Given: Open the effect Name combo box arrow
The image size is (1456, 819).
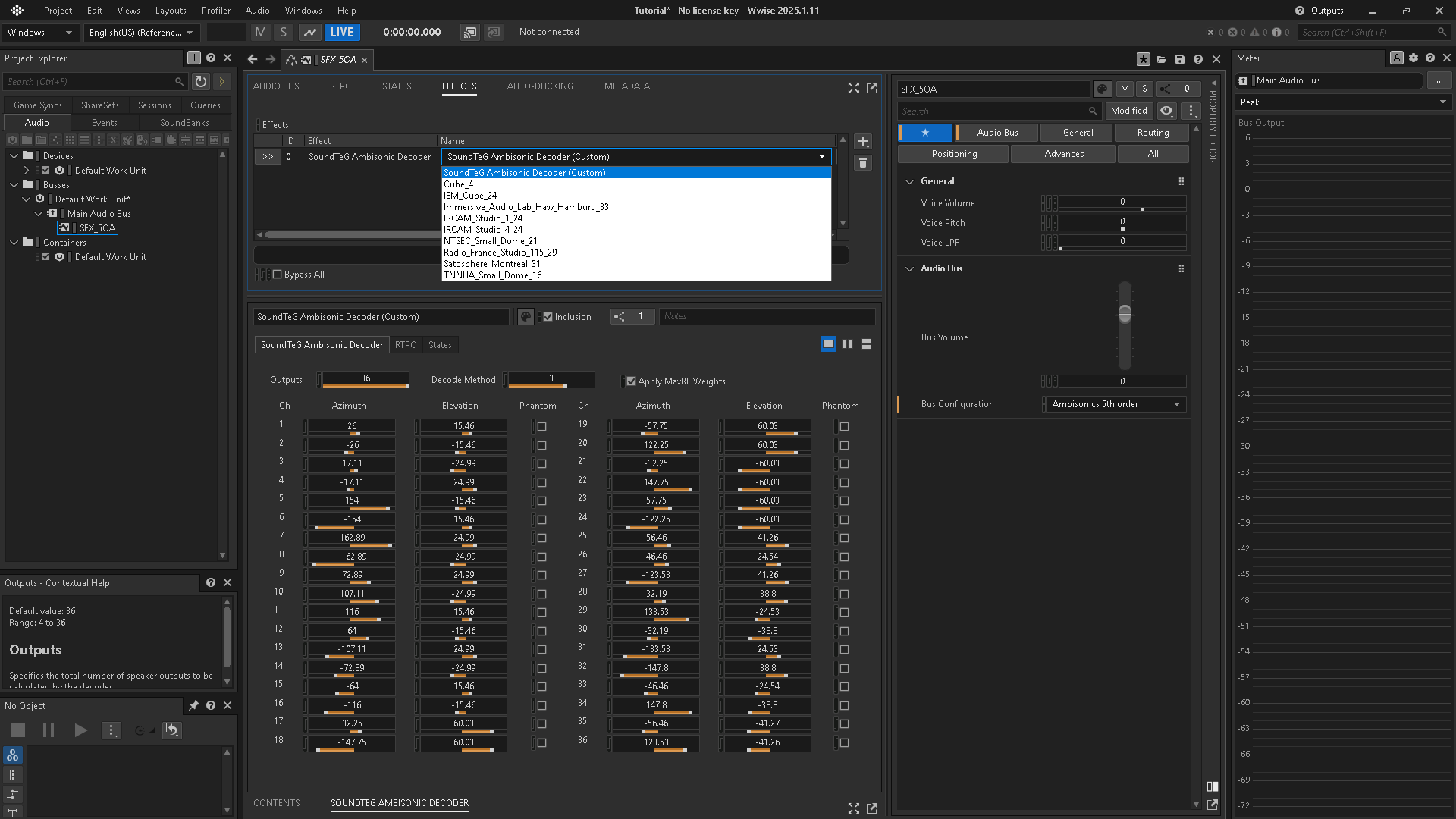Looking at the screenshot, I should tap(822, 157).
